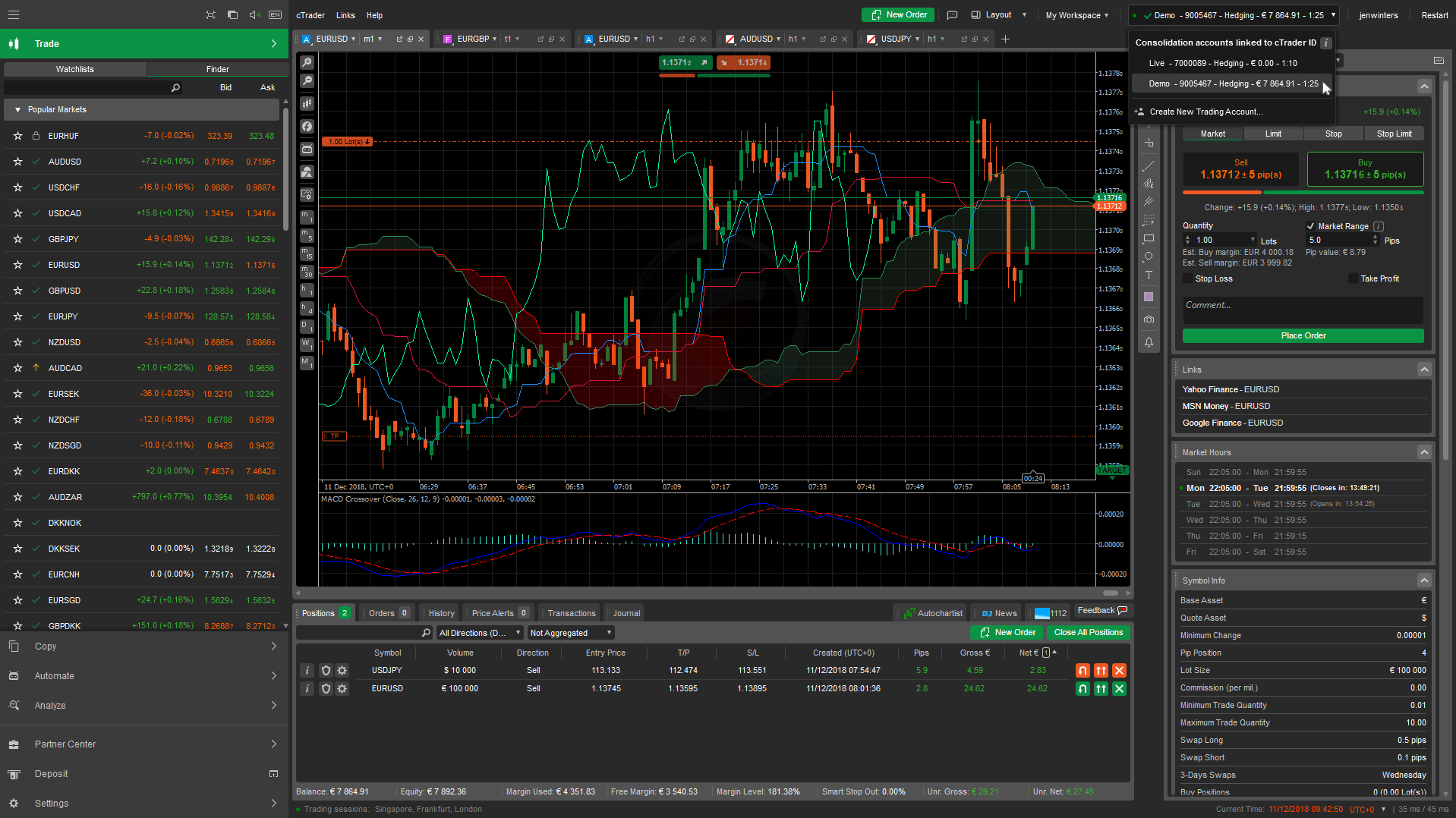Star the AUDUSD symbol
The width and height of the screenshot is (1456, 818).
[x=17, y=162]
